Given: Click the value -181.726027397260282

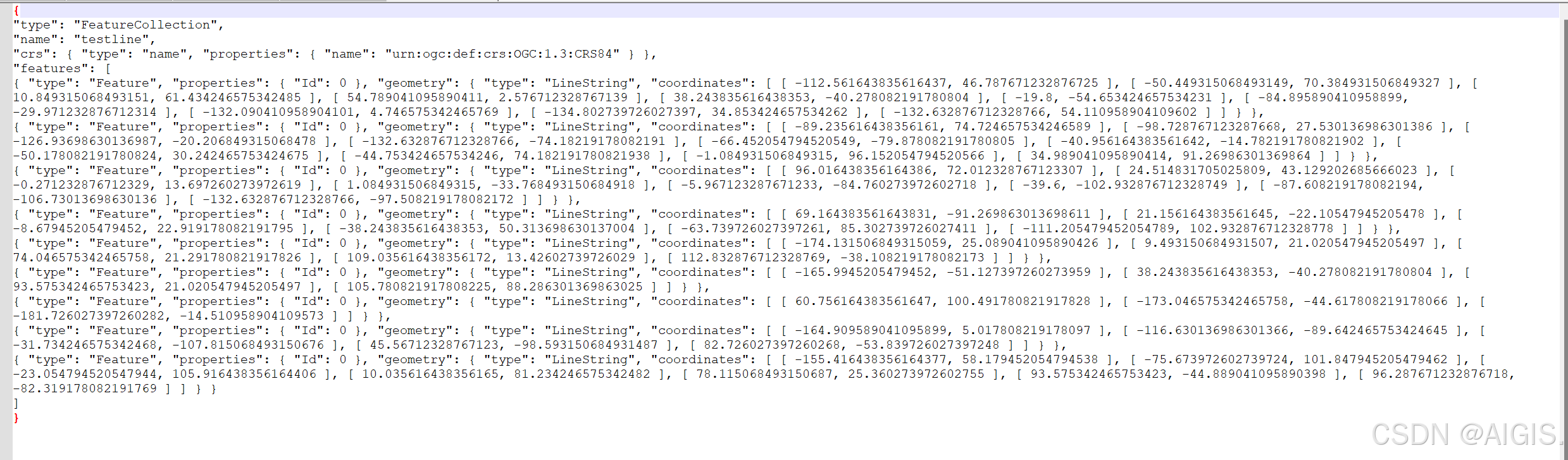Looking at the screenshot, I should point(89,316).
